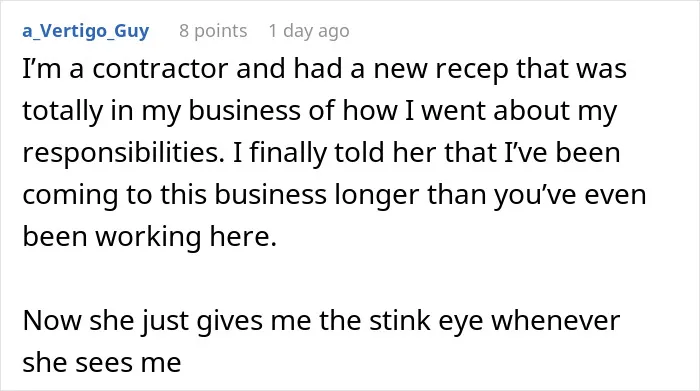
Task: Click the phrase 'you've even'
Action: pyautogui.click(x=570, y=196)
